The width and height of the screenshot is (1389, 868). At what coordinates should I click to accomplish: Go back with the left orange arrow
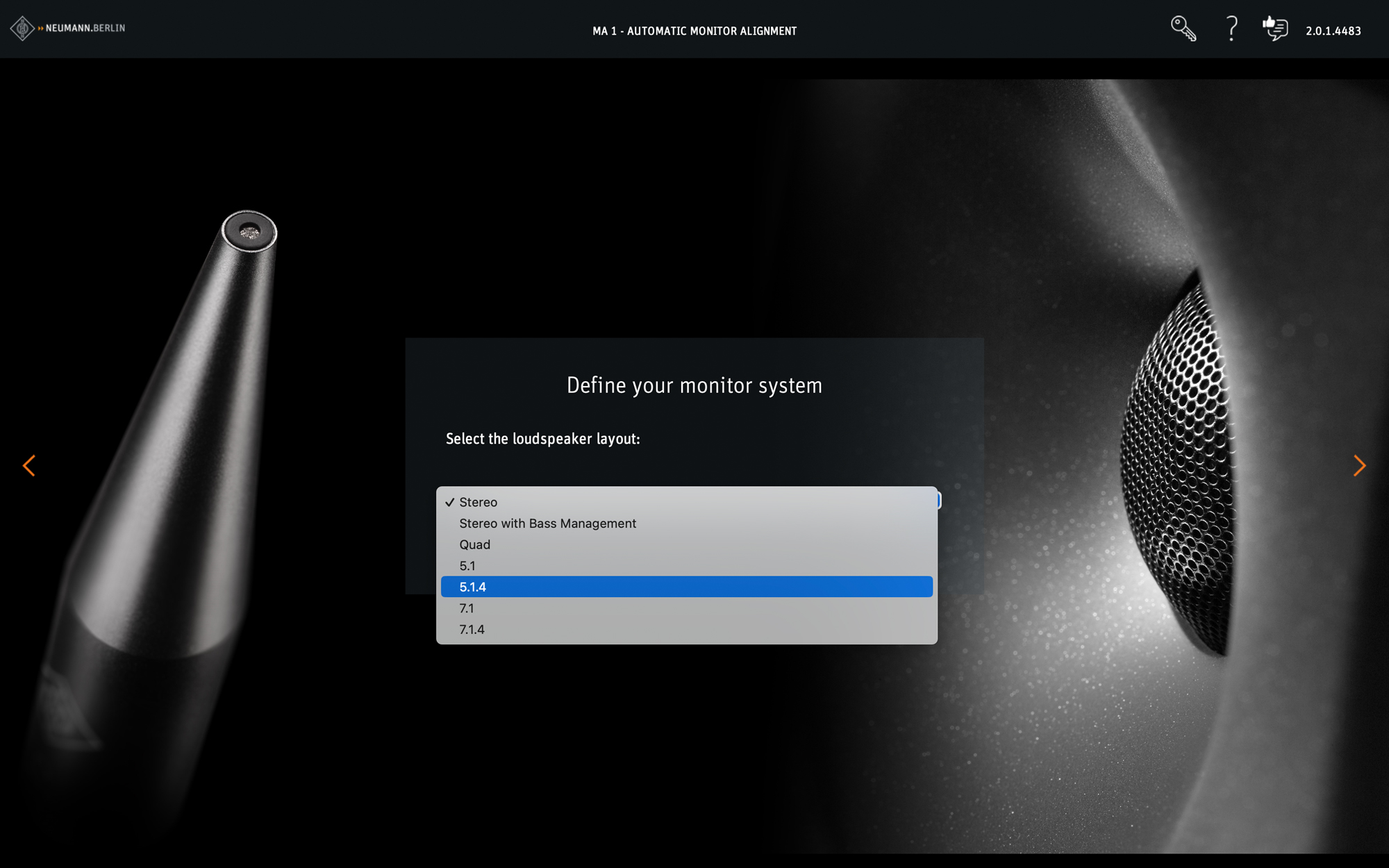pos(29,465)
